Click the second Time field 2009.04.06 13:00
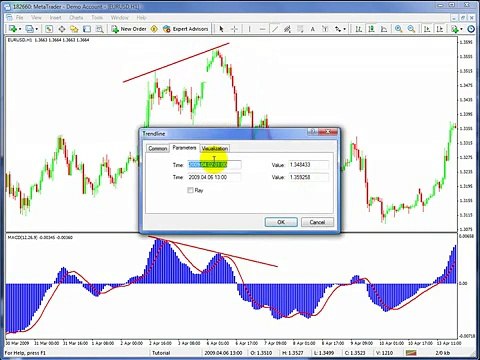 [214, 177]
